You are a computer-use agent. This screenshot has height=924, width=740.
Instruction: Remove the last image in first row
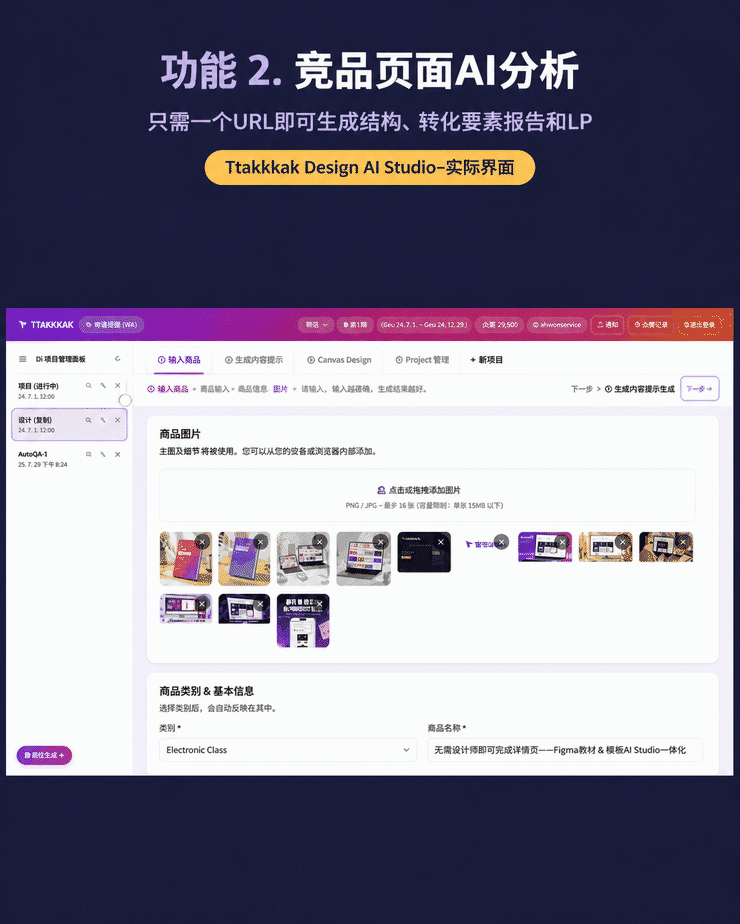(683, 542)
